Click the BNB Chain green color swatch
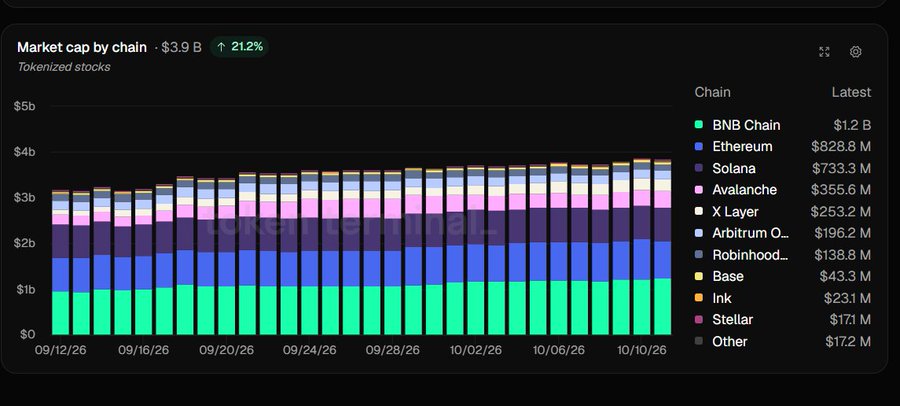The width and height of the screenshot is (900, 406). [x=699, y=125]
